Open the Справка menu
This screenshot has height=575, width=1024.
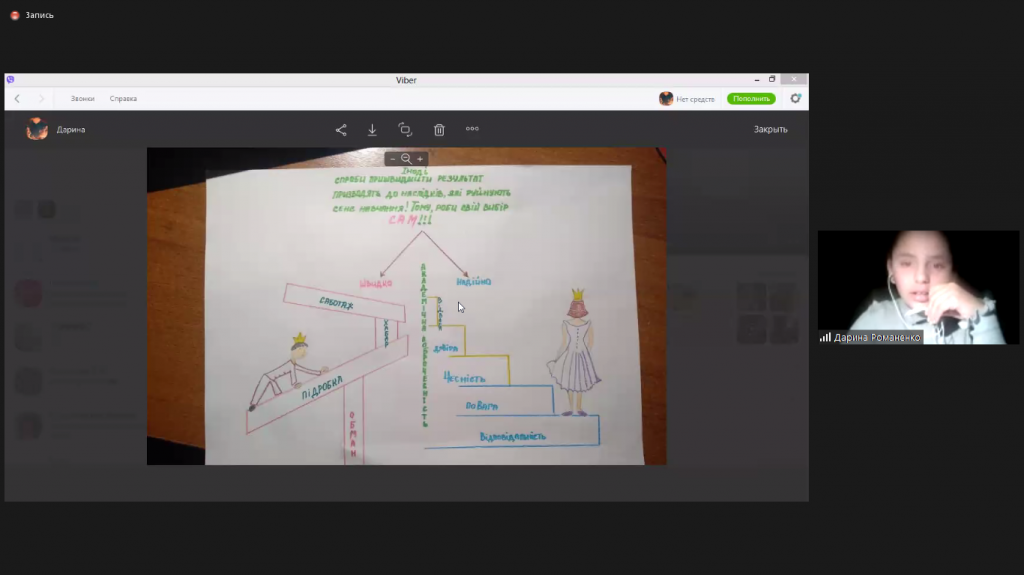point(123,99)
